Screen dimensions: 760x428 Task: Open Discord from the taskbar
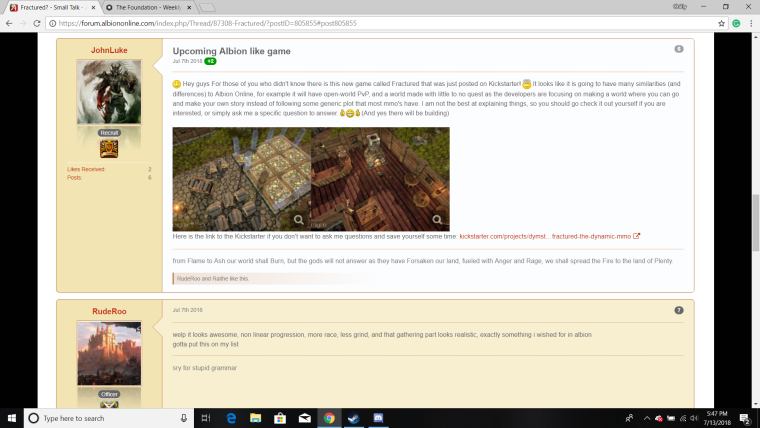pyautogui.click(x=378, y=418)
